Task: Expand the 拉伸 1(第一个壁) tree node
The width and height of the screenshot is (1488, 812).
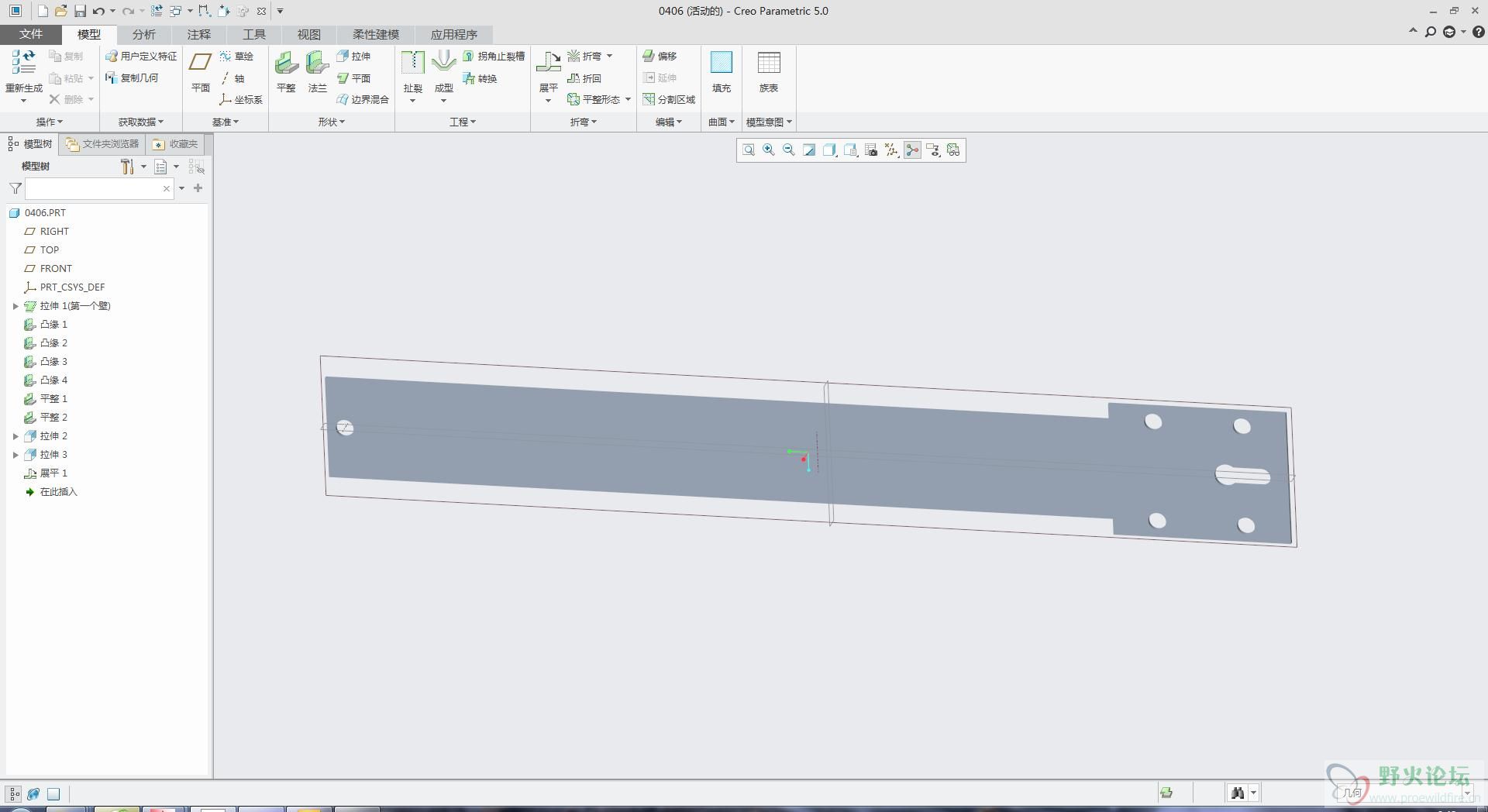Action: pyautogui.click(x=15, y=306)
